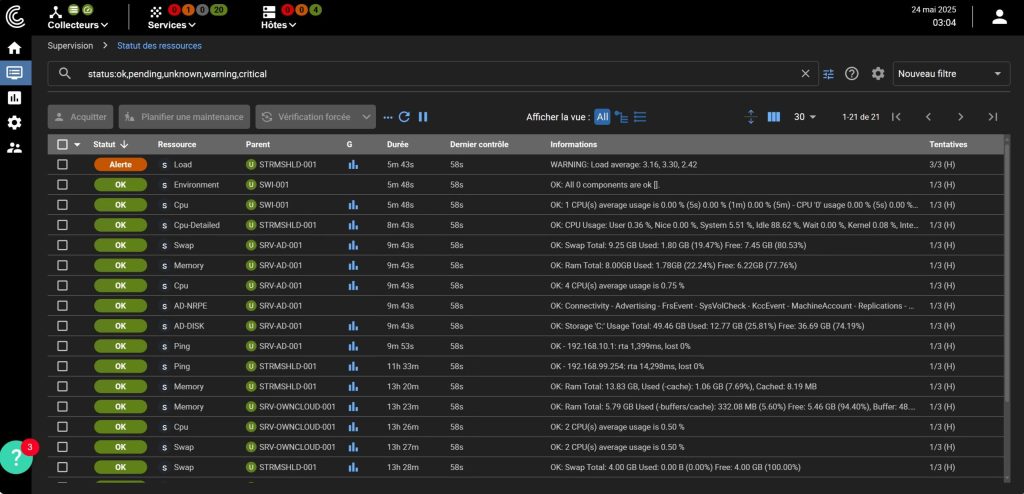Check the select-all header checkbox
This screenshot has width=1024, height=494.
click(62, 144)
